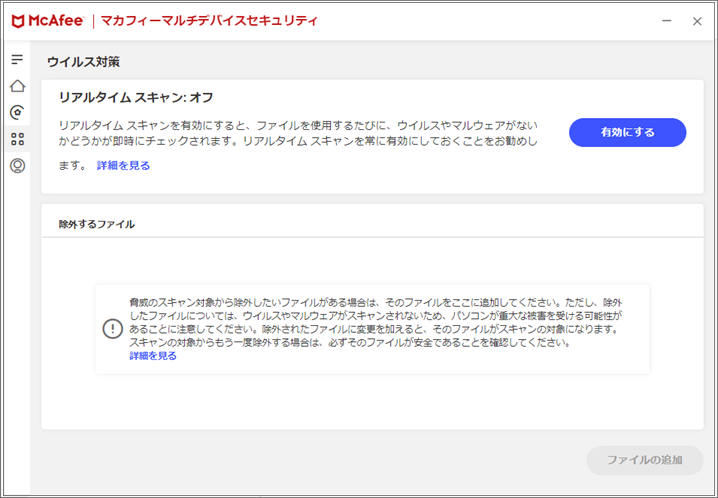The width and height of the screenshot is (718, 498).
Task: Click the ファイルの追加 button
Action: (x=645, y=460)
